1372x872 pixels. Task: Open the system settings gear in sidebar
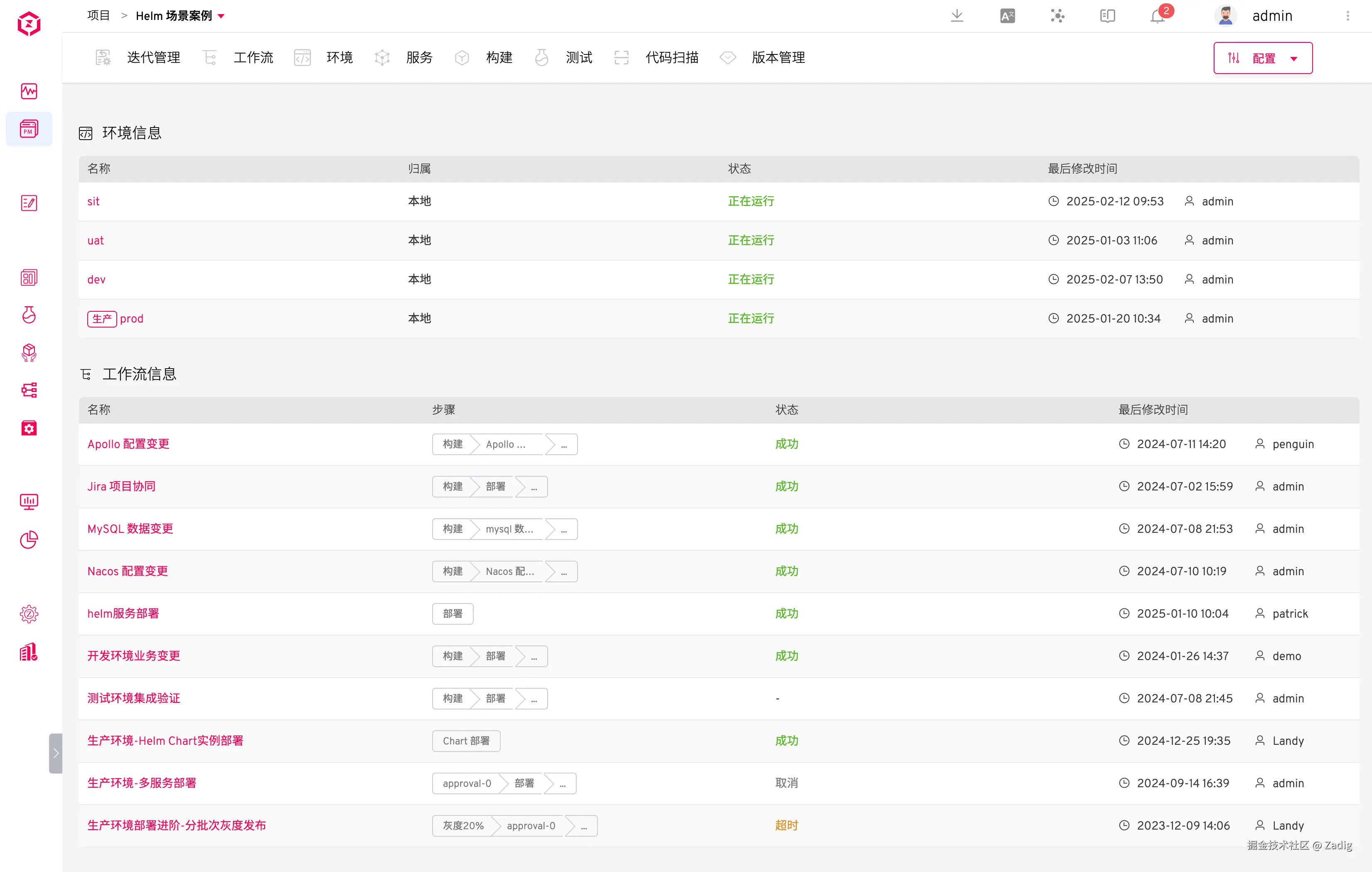[x=29, y=614]
